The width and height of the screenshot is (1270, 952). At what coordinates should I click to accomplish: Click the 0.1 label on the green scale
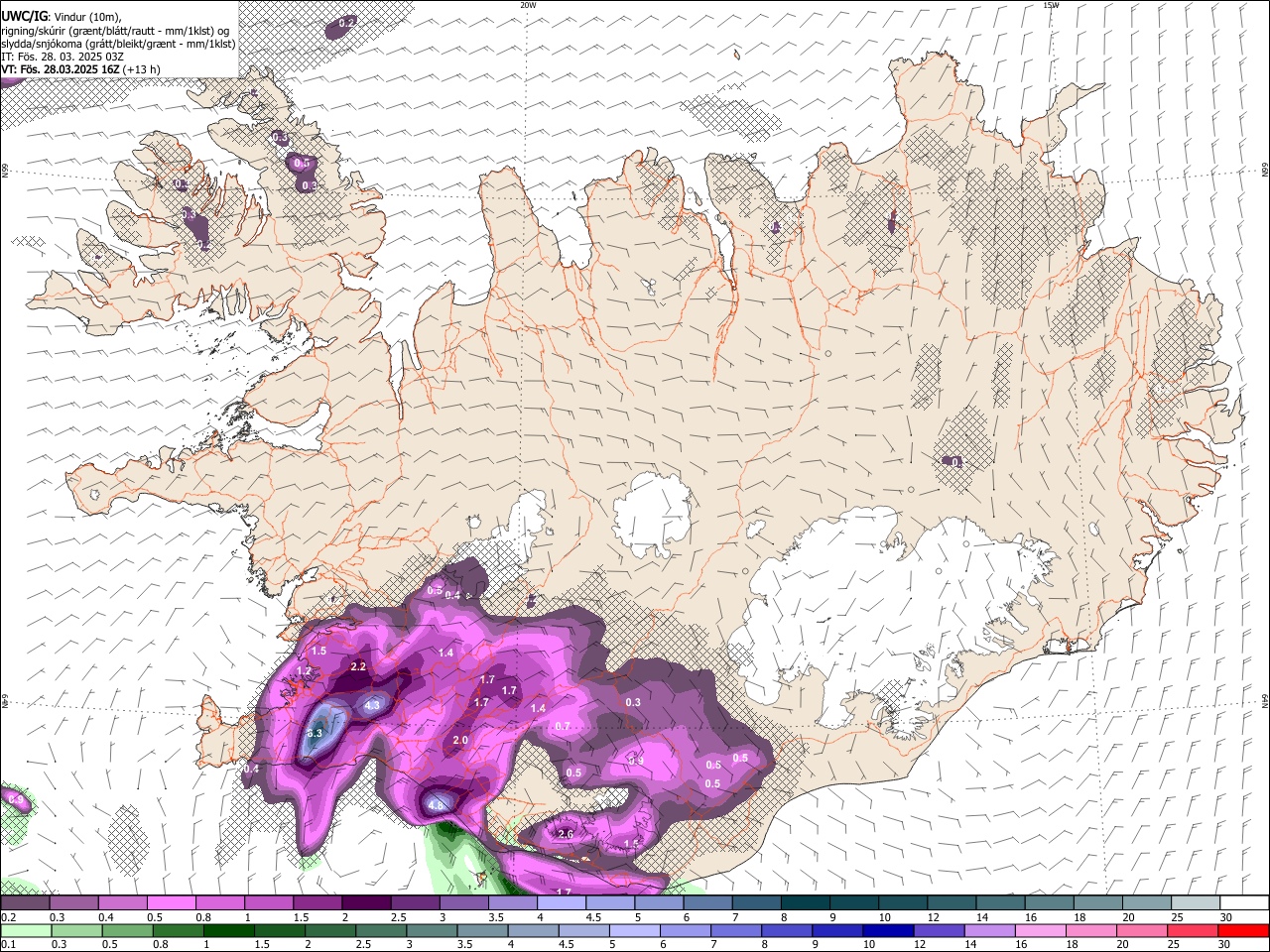coord(9,945)
